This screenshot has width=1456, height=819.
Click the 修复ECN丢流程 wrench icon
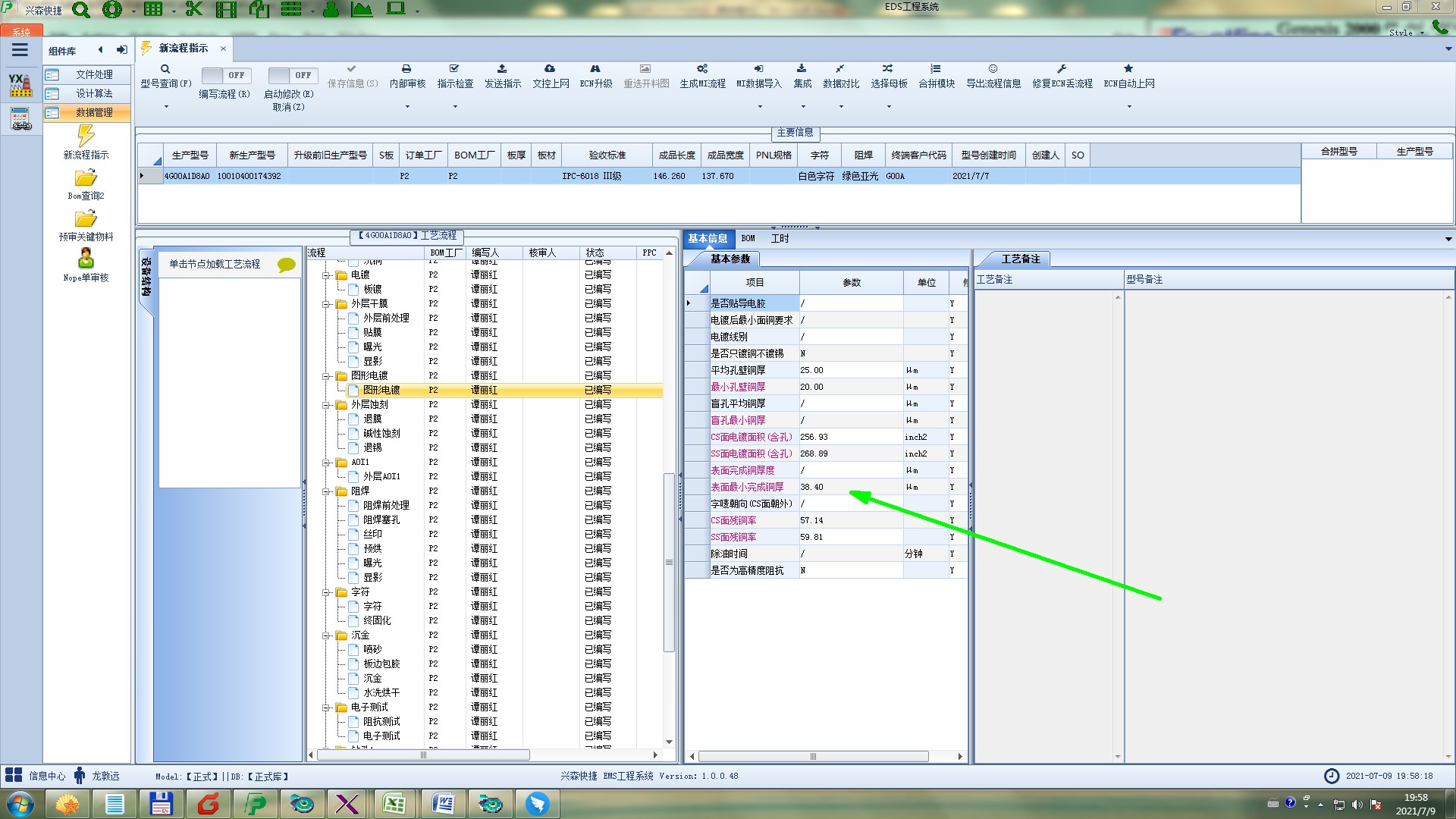click(1062, 69)
